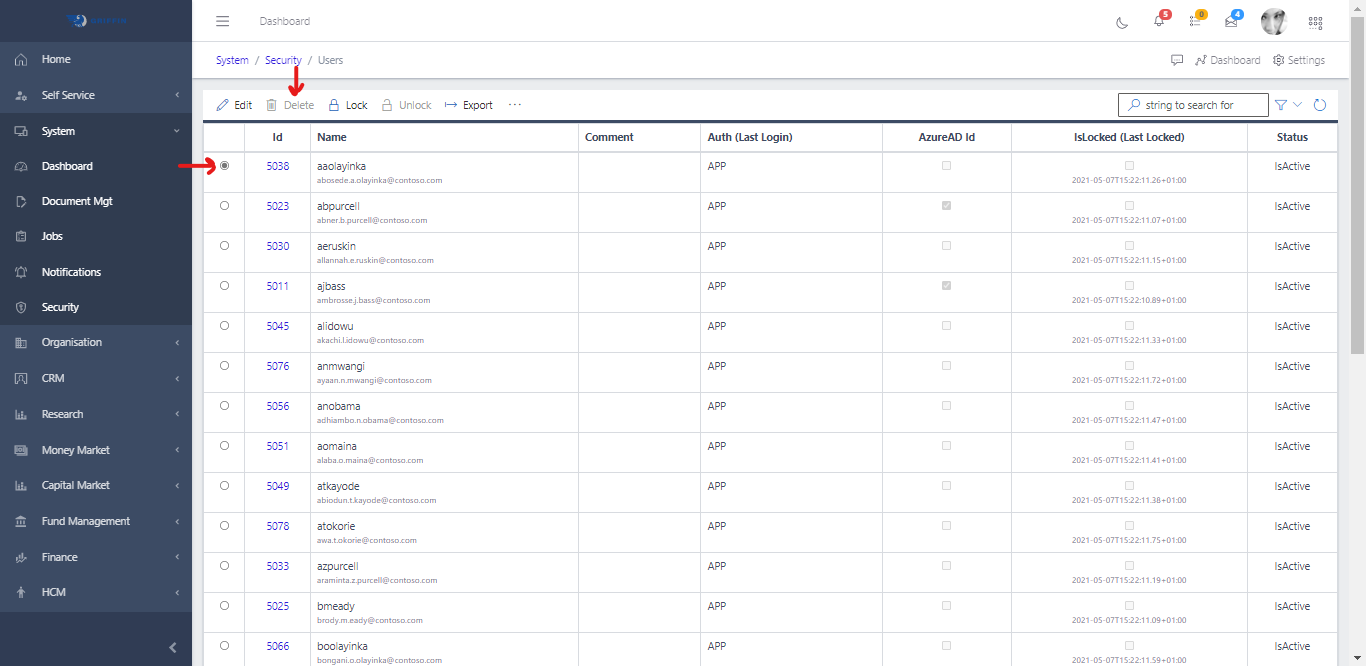The height and width of the screenshot is (666, 1366).
Task: Click the hamburger menu icon
Action: (x=222, y=21)
